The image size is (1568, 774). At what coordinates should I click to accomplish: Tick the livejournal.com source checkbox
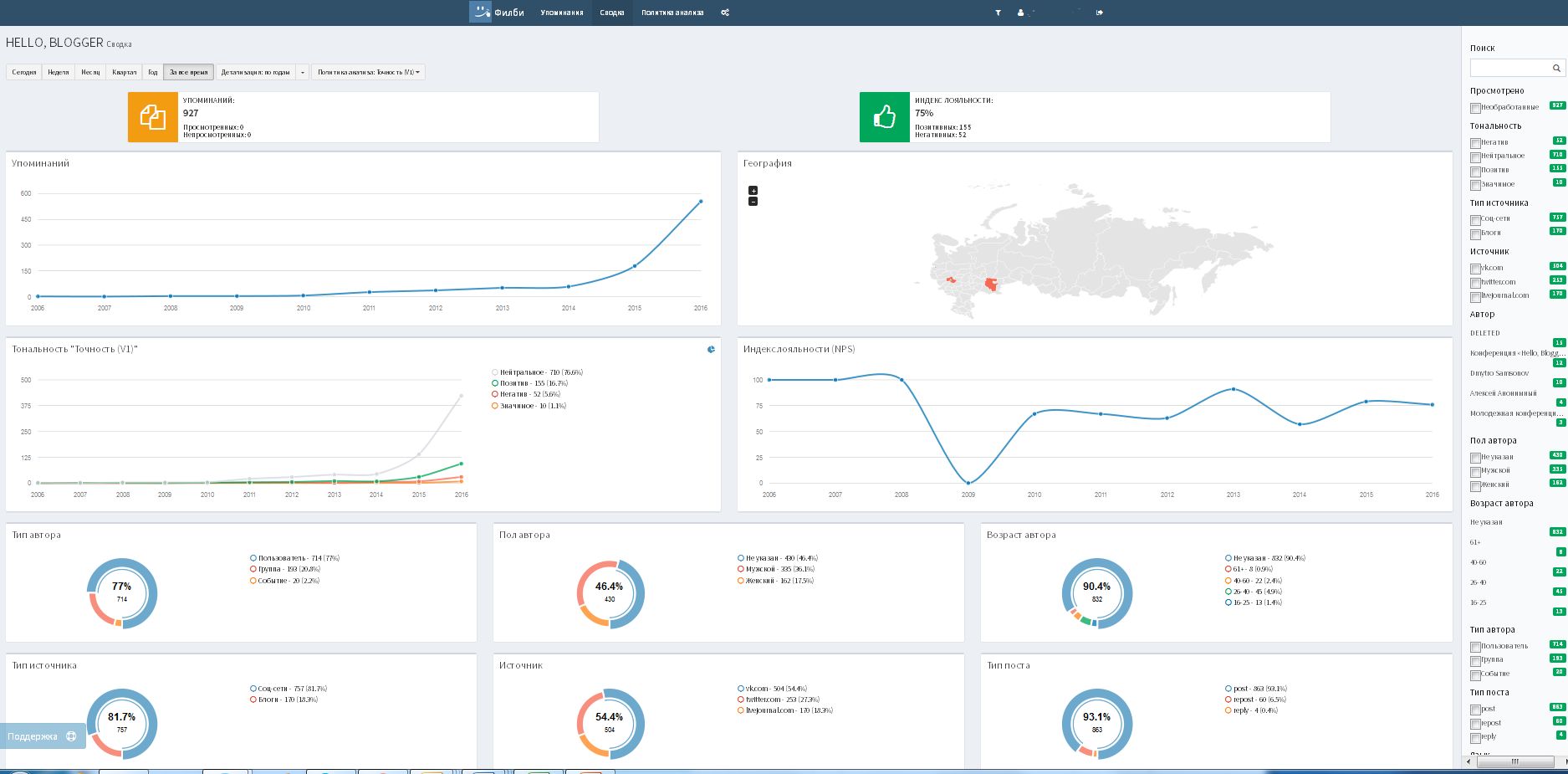pyautogui.click(x=1475, y=296)
